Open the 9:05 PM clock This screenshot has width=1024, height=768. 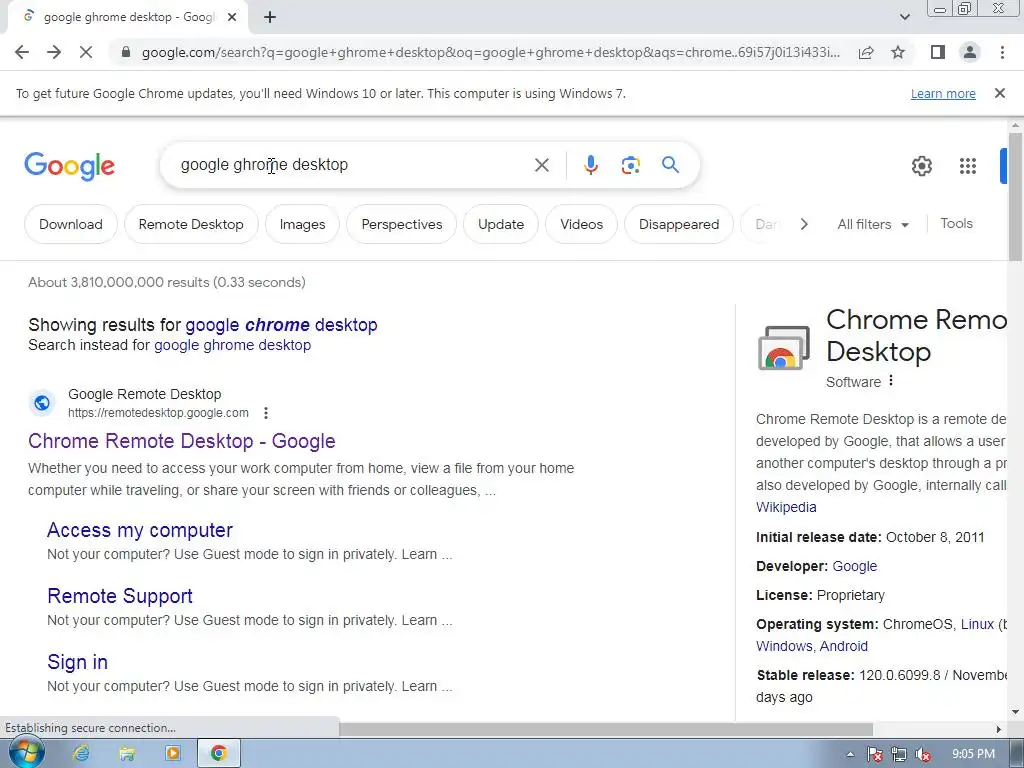click(973, 754)
